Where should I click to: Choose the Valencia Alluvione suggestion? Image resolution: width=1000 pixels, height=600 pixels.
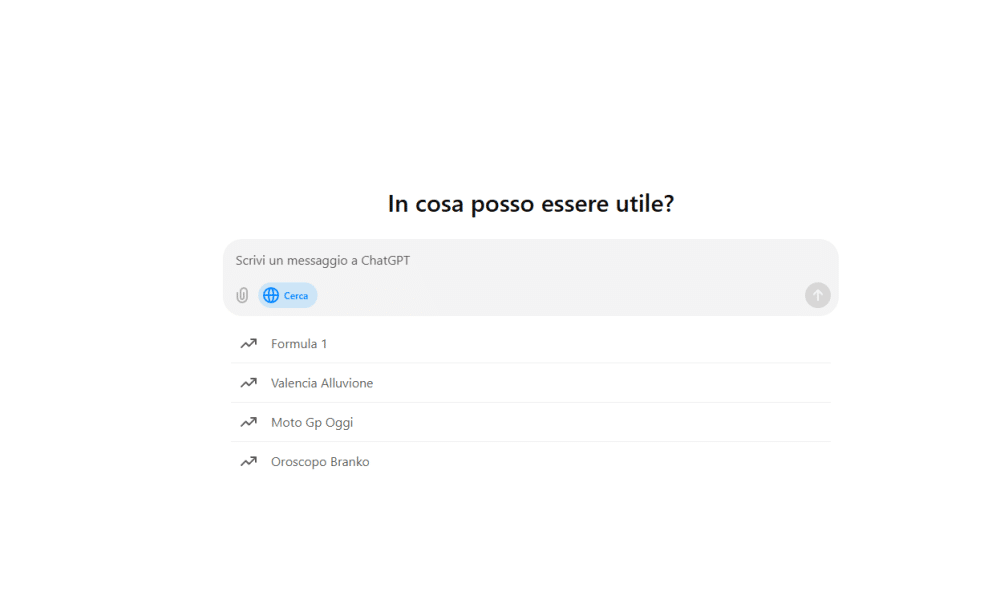(531, 383)
